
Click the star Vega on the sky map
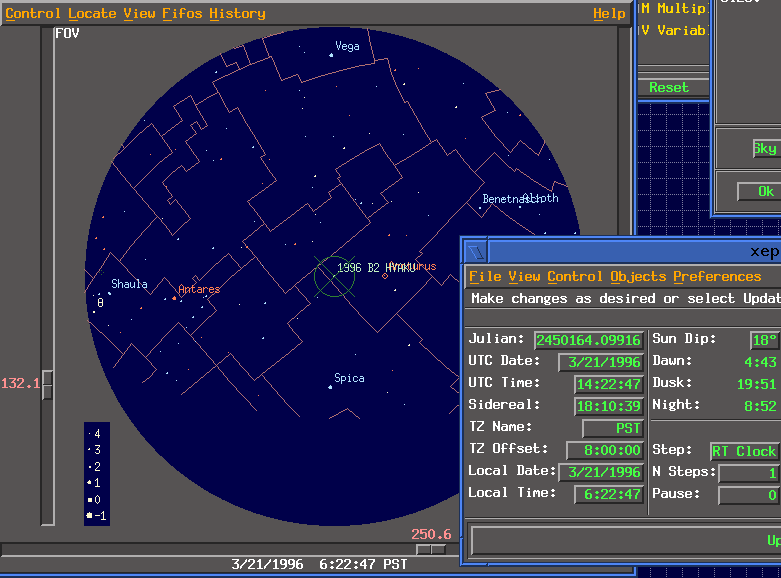click(x=331, y=55)
